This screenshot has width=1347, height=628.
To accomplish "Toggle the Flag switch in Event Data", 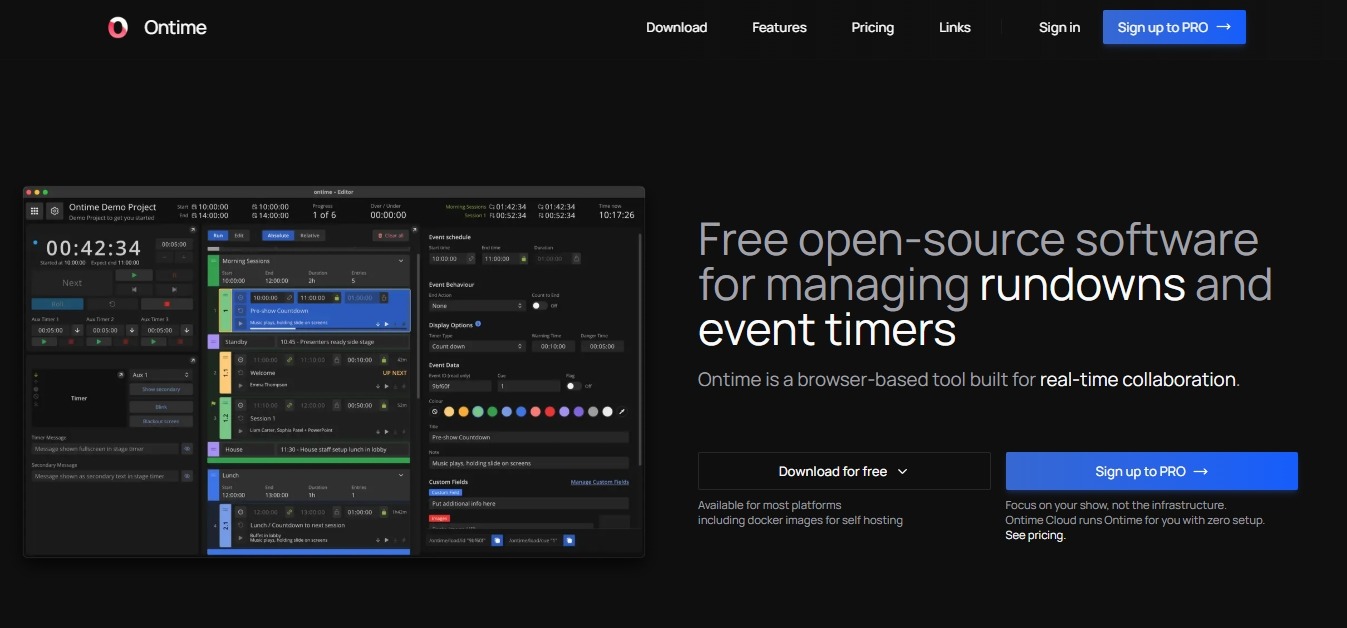I will [573, 386].
